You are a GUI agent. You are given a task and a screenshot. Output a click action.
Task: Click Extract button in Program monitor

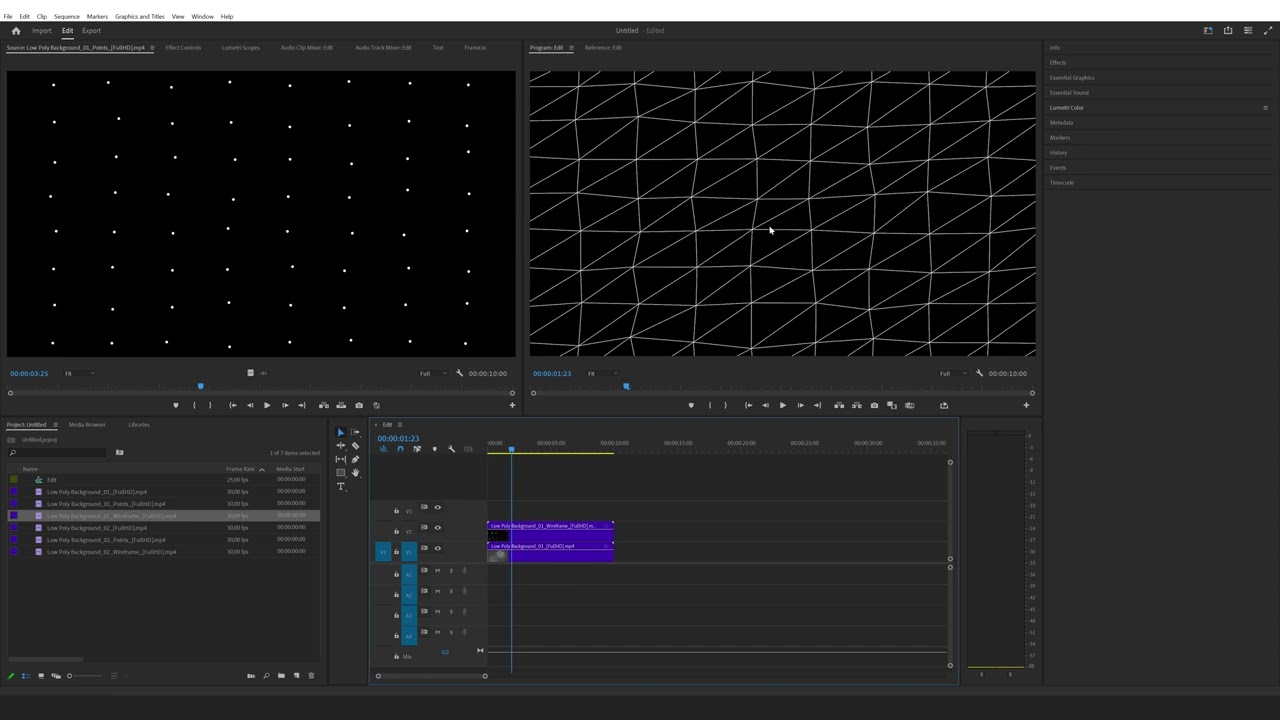tap(857, 405)
